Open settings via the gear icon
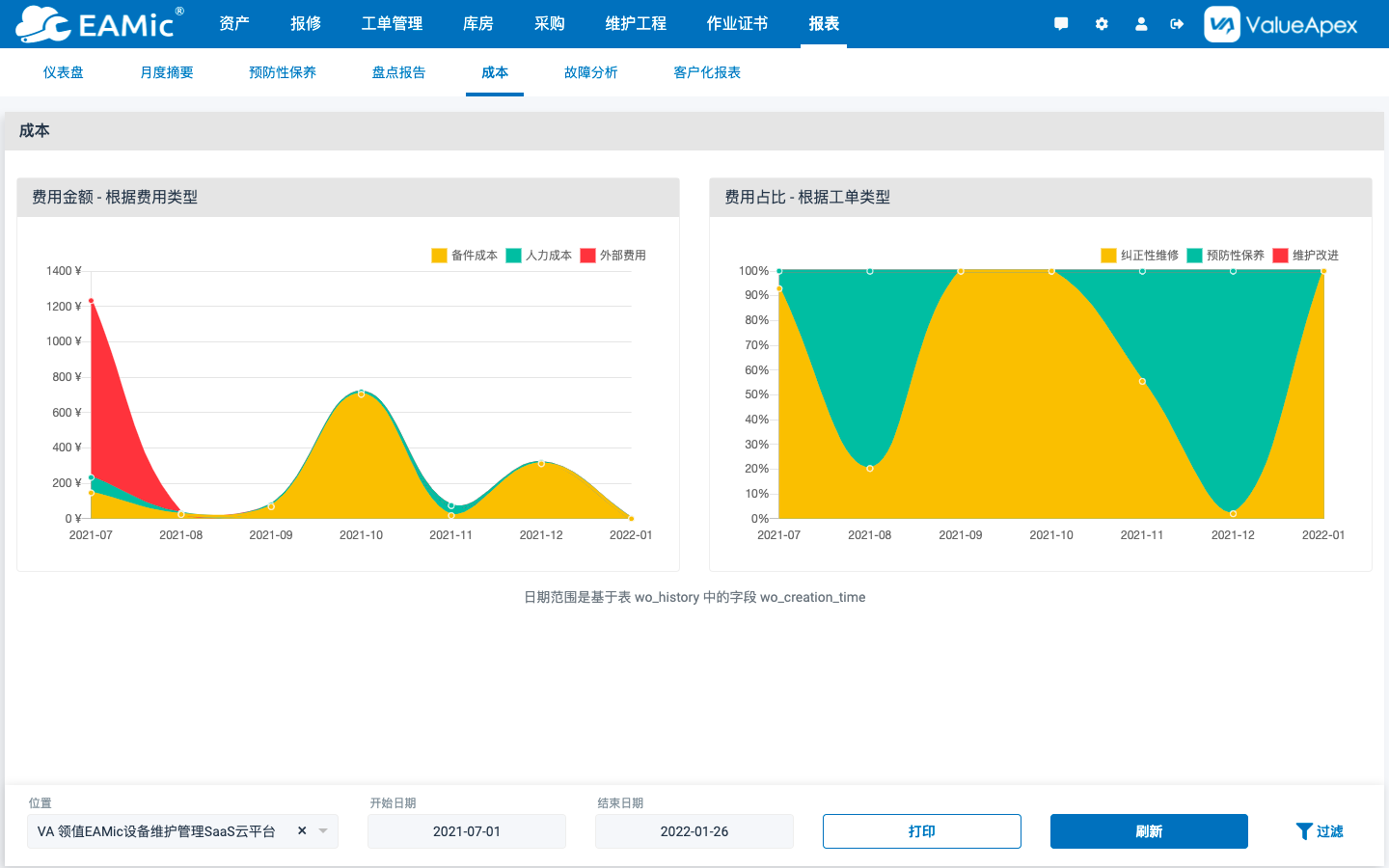This screenshot has width=1389, height=868. pos(1102,24)
